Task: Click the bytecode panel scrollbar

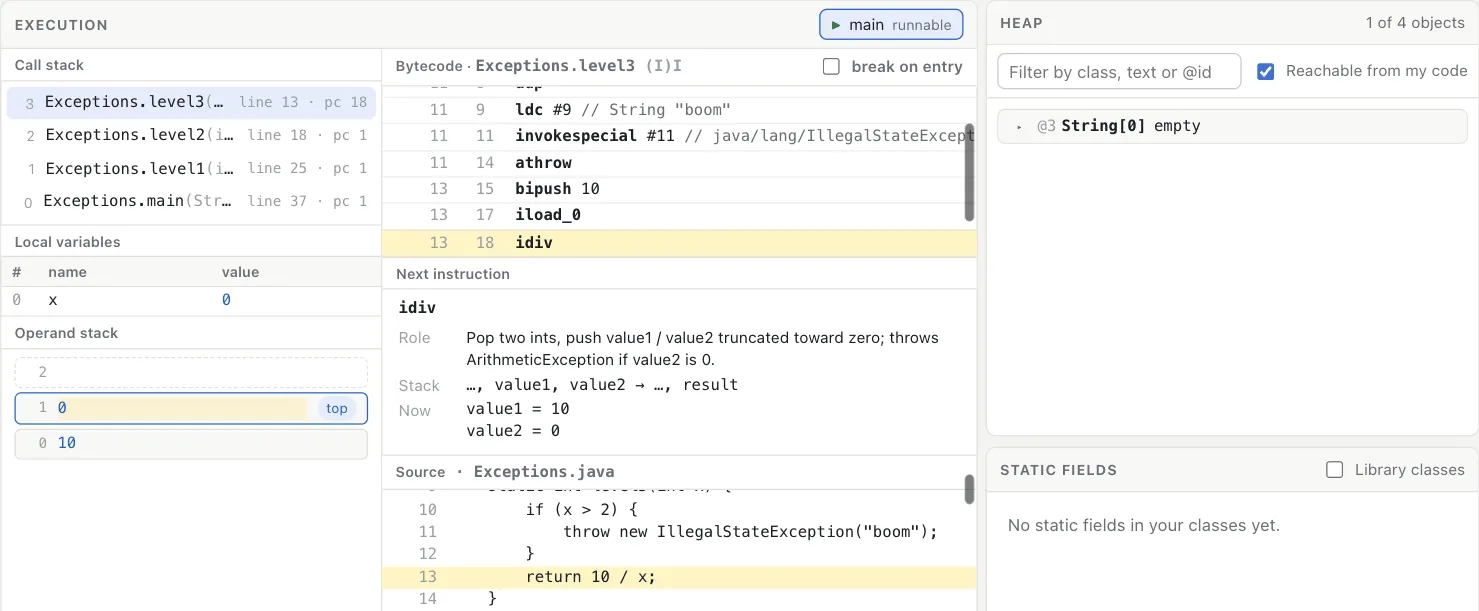Action: click(x=969, y=173)
